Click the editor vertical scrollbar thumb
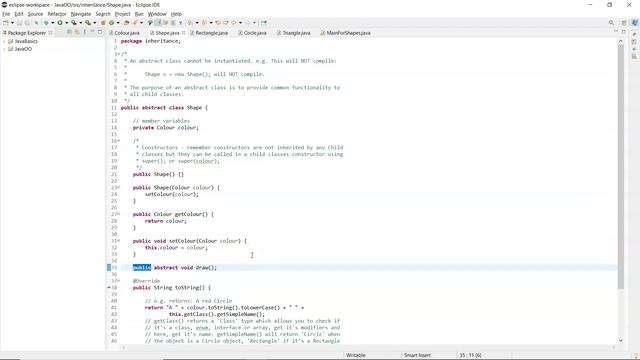The width and height of the screenshot is (640, 360). click(620, 166)
